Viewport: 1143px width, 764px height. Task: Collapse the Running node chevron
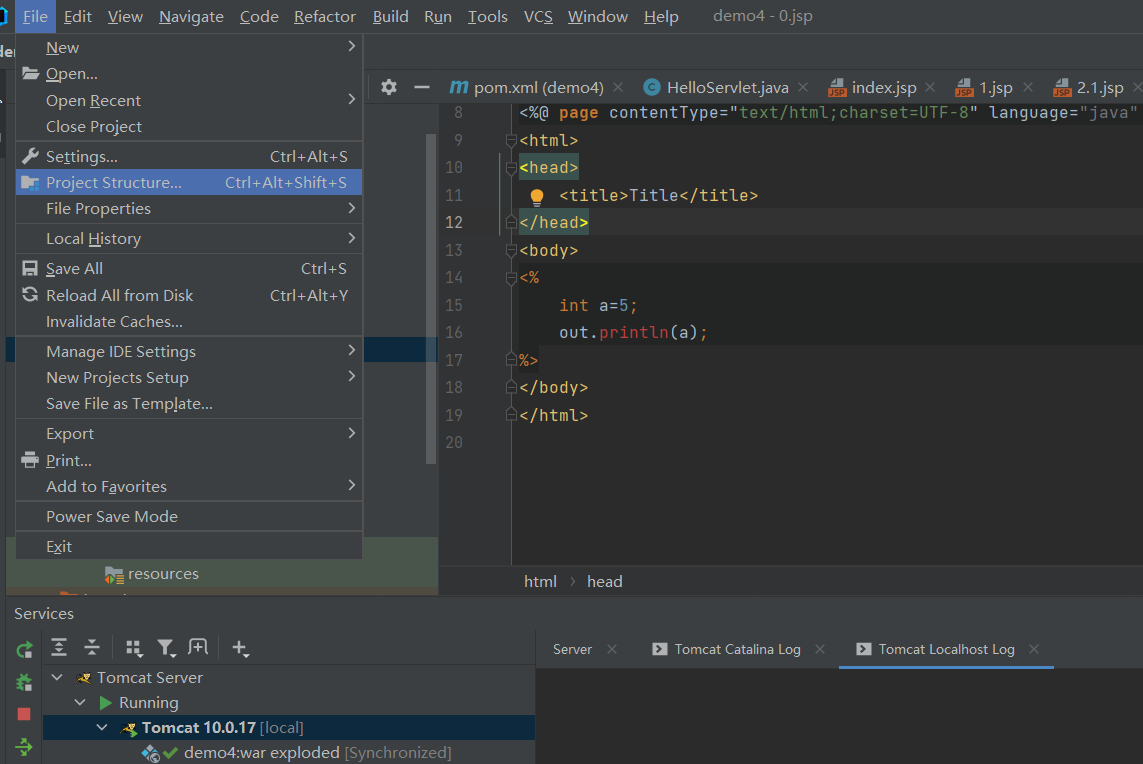[80, 702]
